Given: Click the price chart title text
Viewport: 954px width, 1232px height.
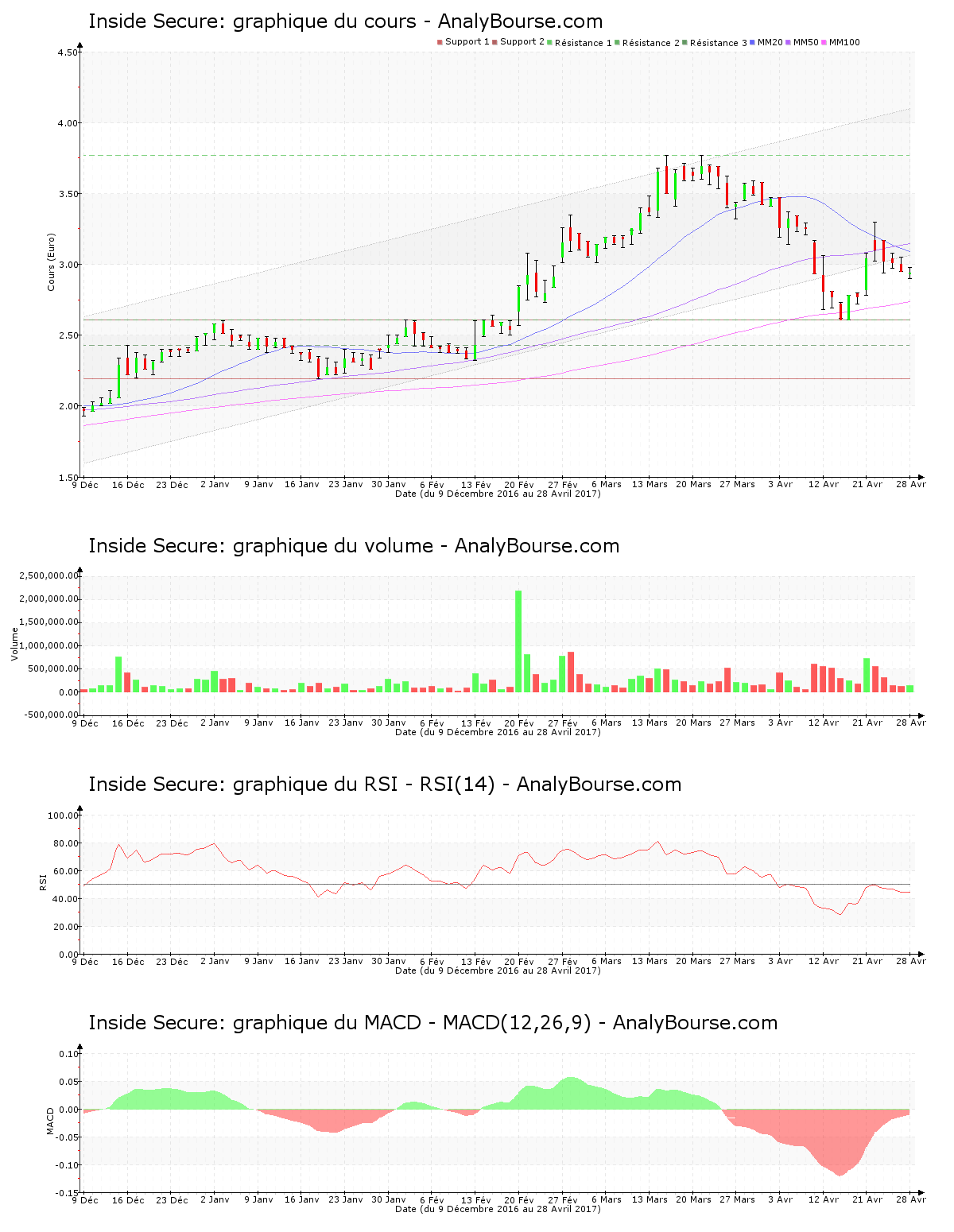Looking at the screenshot, I should pos(345,21).
